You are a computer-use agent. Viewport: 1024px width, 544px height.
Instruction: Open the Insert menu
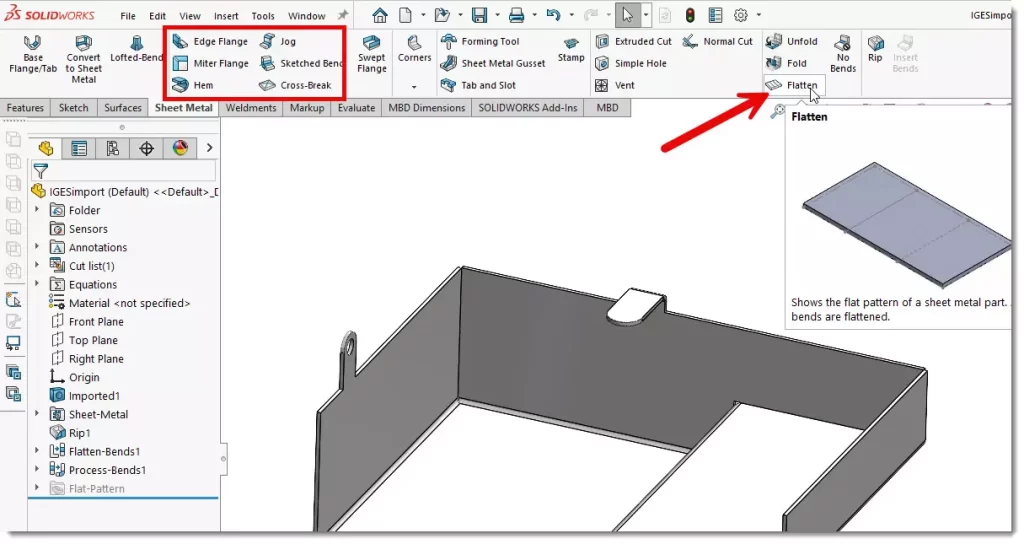pyautogui.click(x=226, y=16)
